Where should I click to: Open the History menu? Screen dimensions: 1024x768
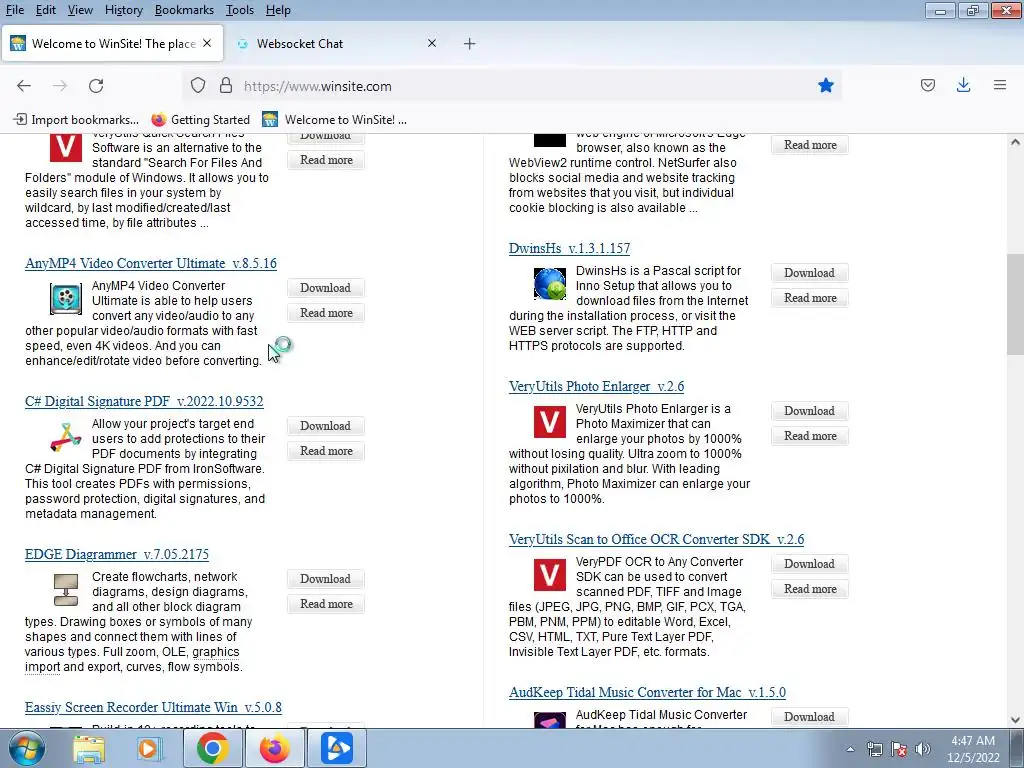123,10
